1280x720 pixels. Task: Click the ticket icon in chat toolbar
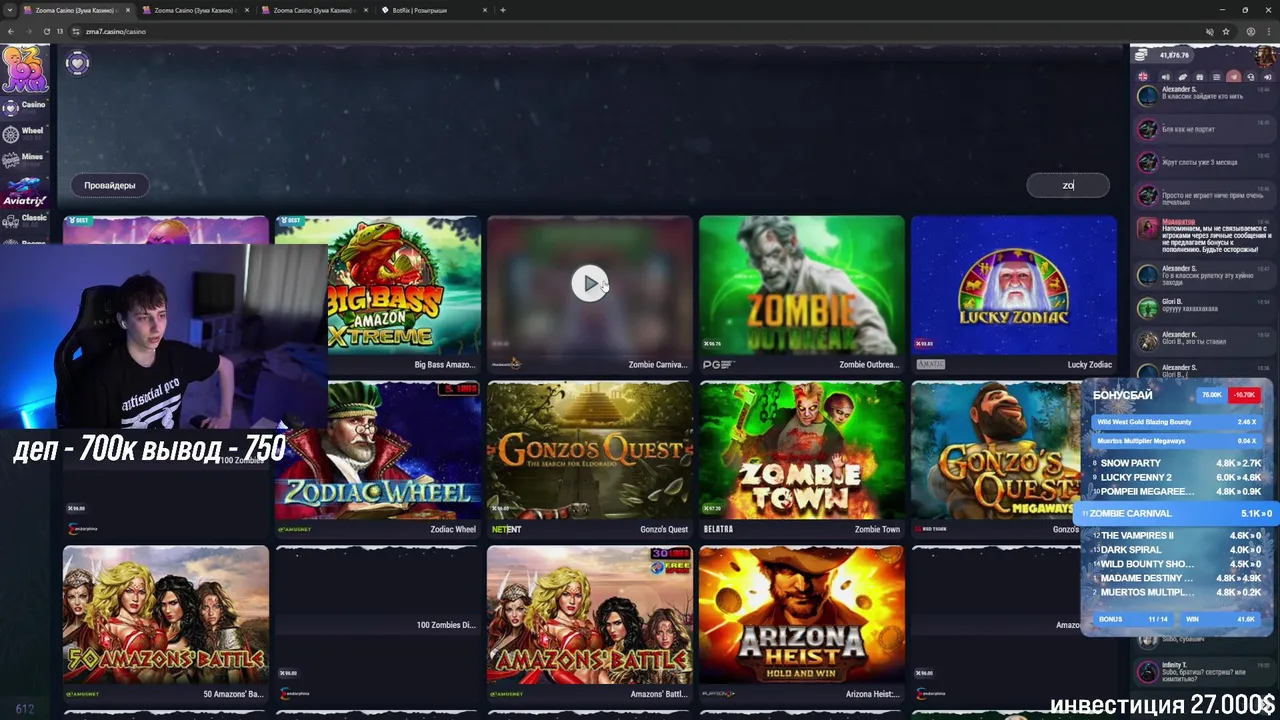tap(1183, 77)
